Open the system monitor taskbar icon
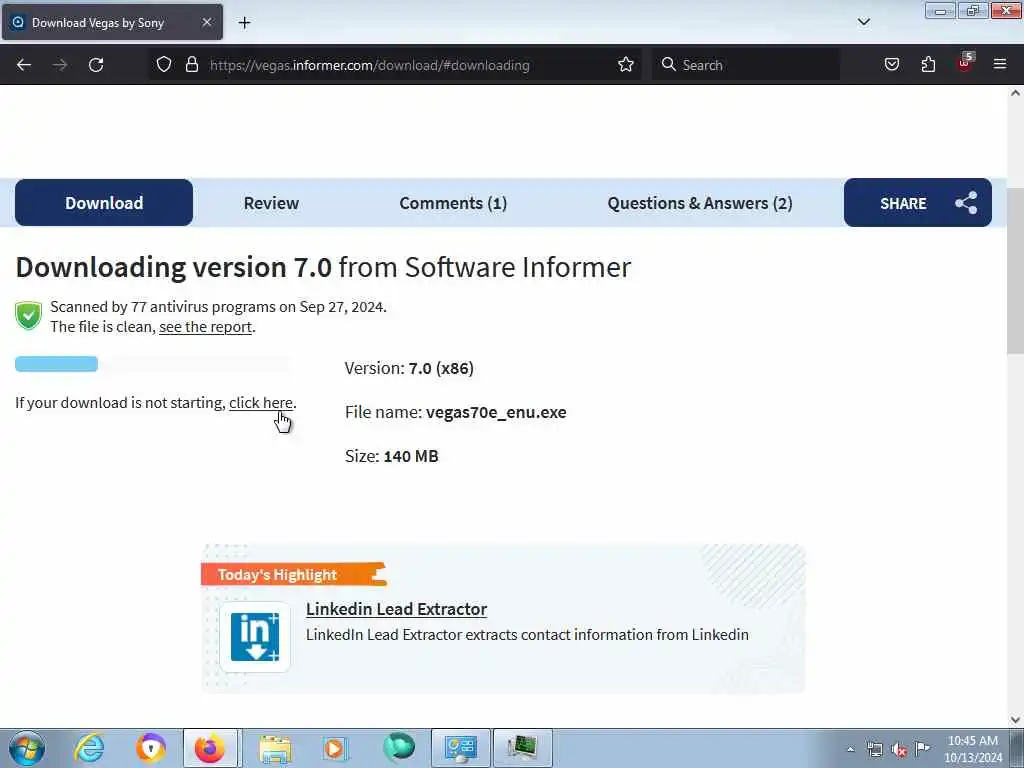The width and height of the screenshot is (1024, 768). click(x=522, y=748)
